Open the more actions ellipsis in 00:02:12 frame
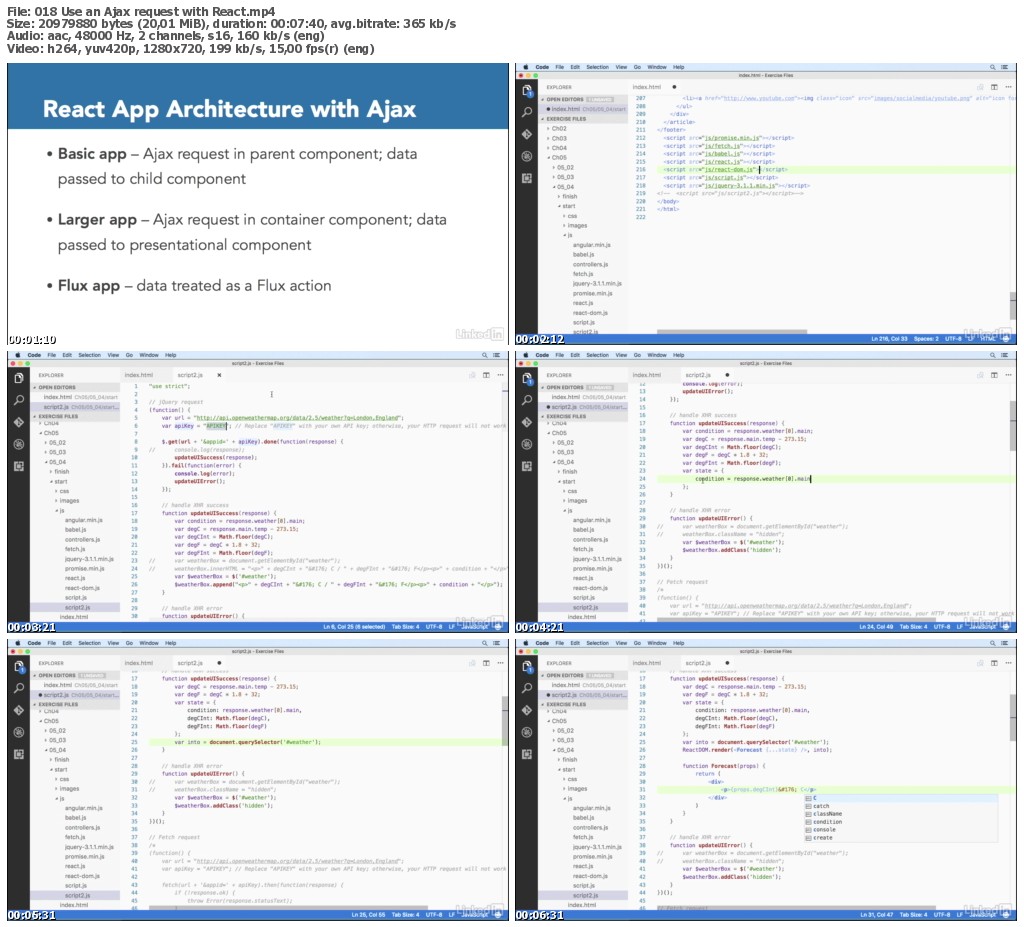 tap(1008, 87)
